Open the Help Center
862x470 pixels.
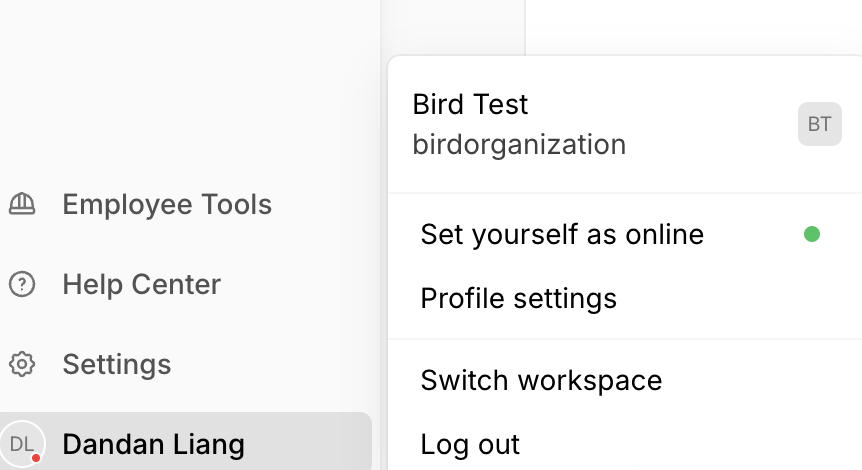pyautogui.click(x=141, y=285)
